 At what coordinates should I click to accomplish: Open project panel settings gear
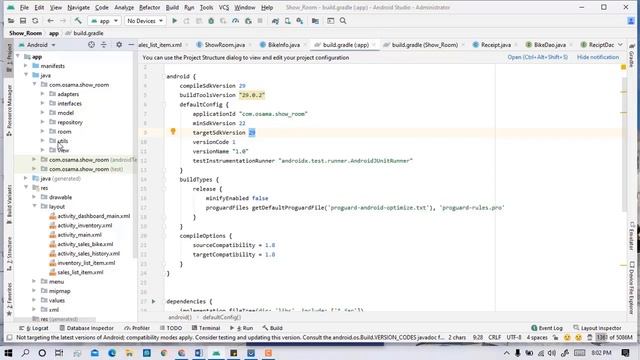point(119,44)
